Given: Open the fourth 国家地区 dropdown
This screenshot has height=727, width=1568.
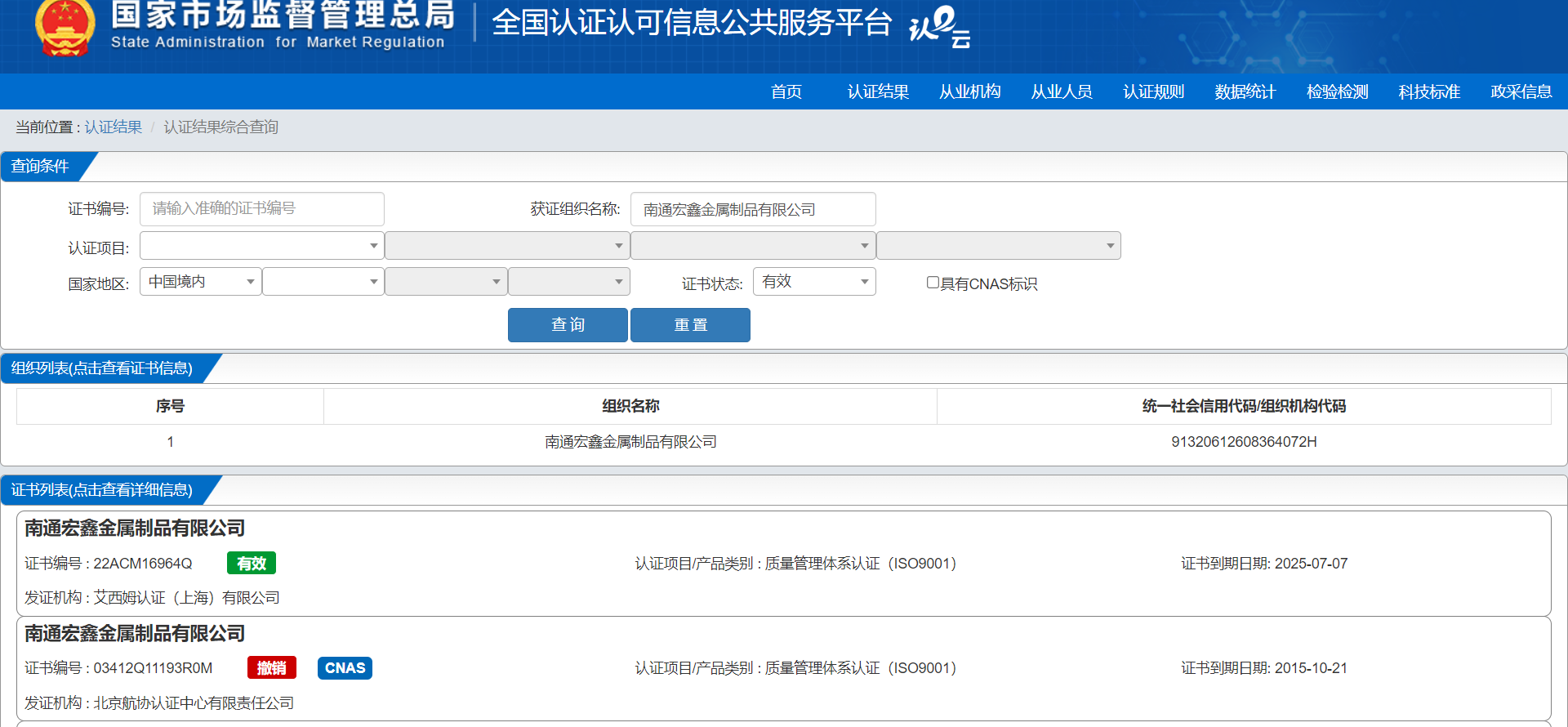Looking at the screenshot, I should (569, 282).
